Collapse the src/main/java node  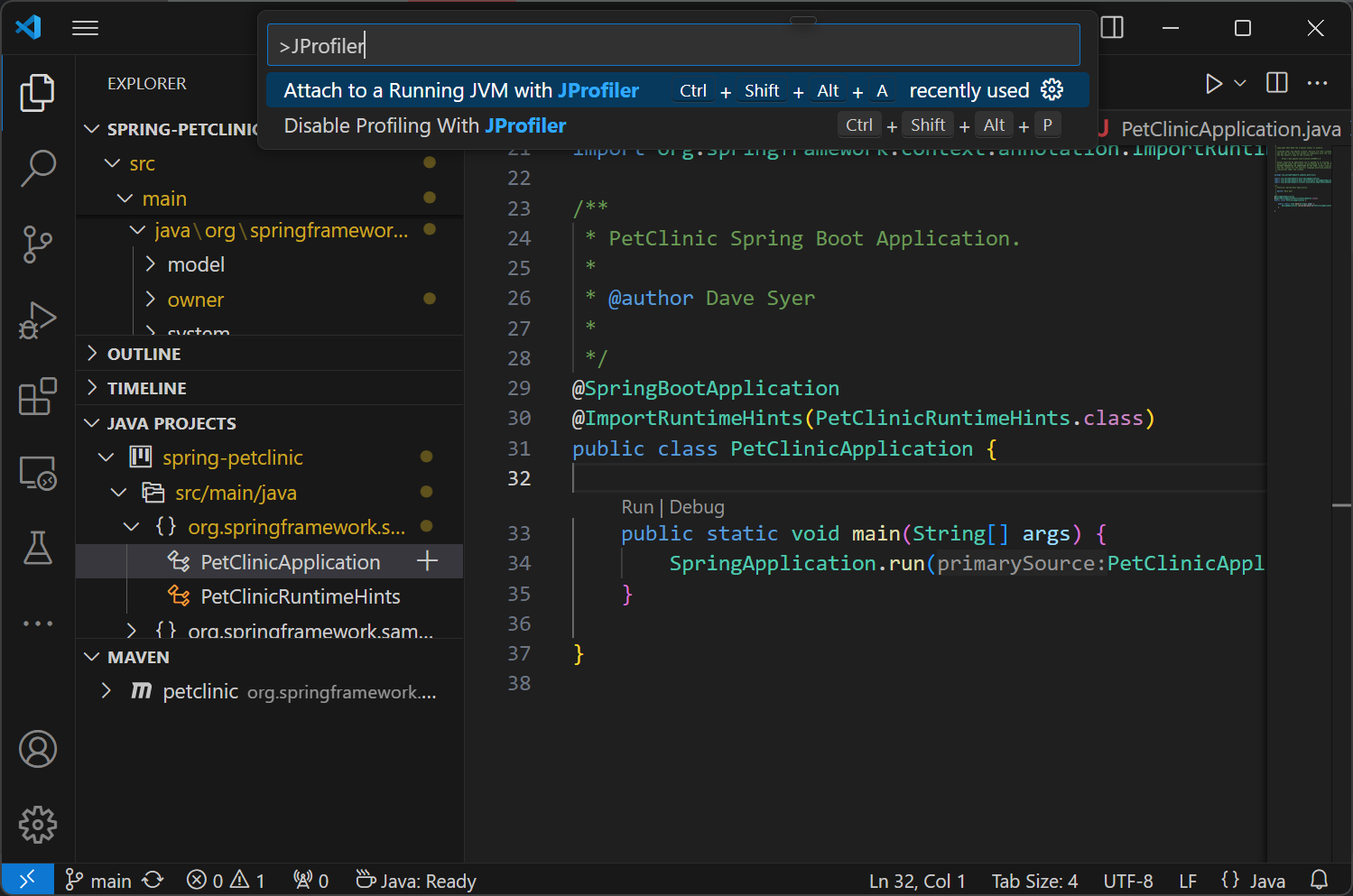point(118,493)
